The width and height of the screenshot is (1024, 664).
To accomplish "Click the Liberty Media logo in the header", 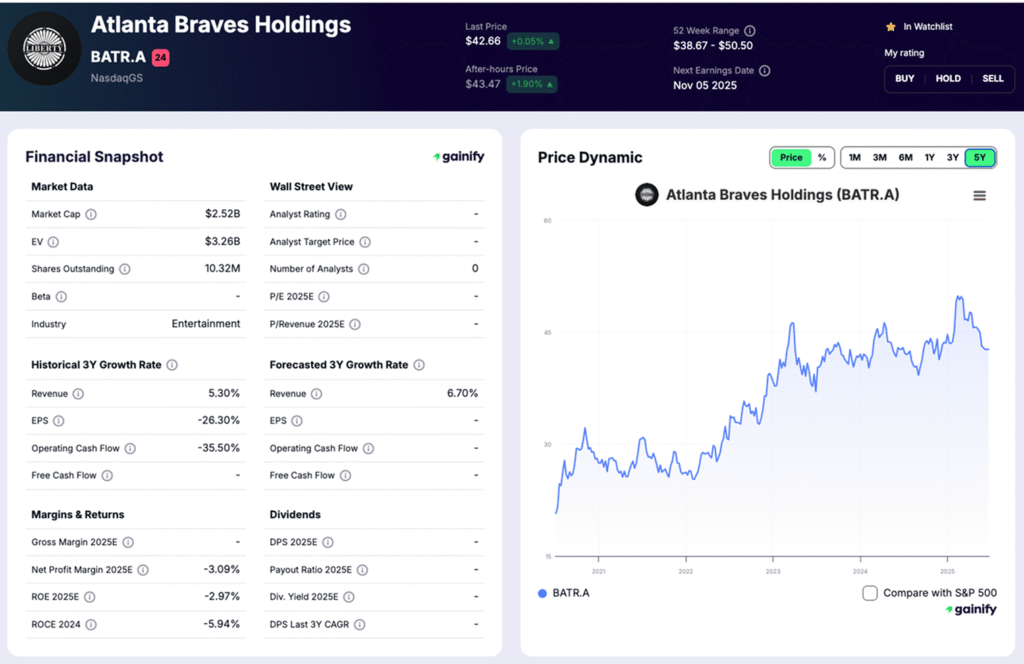I will [x=44, y=47].
